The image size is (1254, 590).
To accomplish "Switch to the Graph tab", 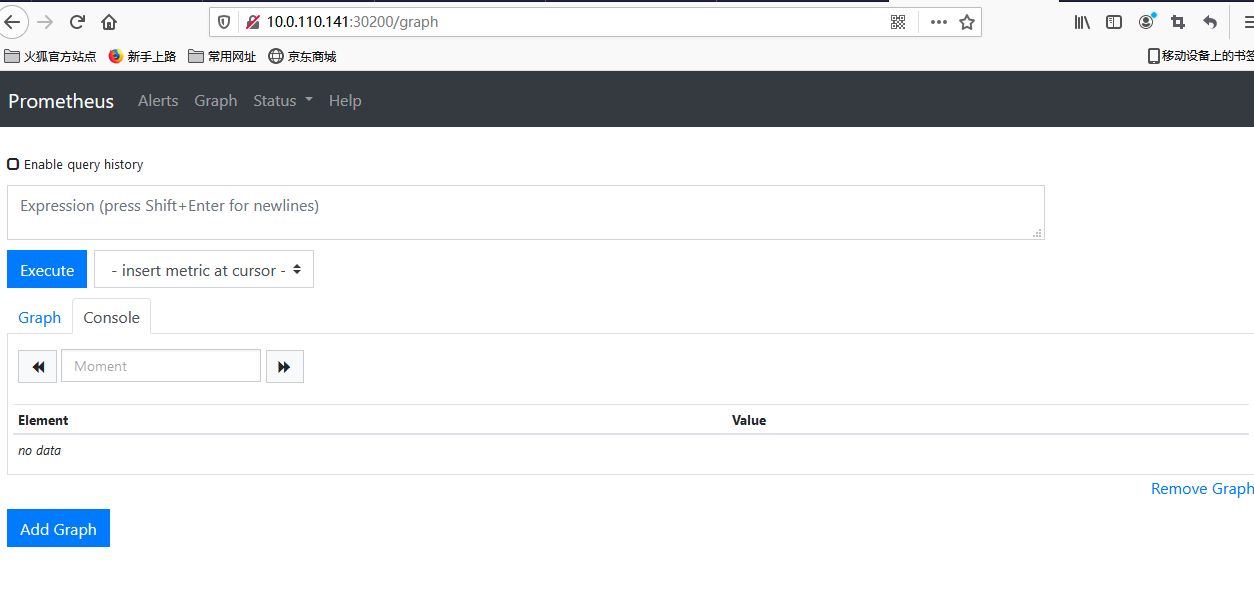I will 40,317.
